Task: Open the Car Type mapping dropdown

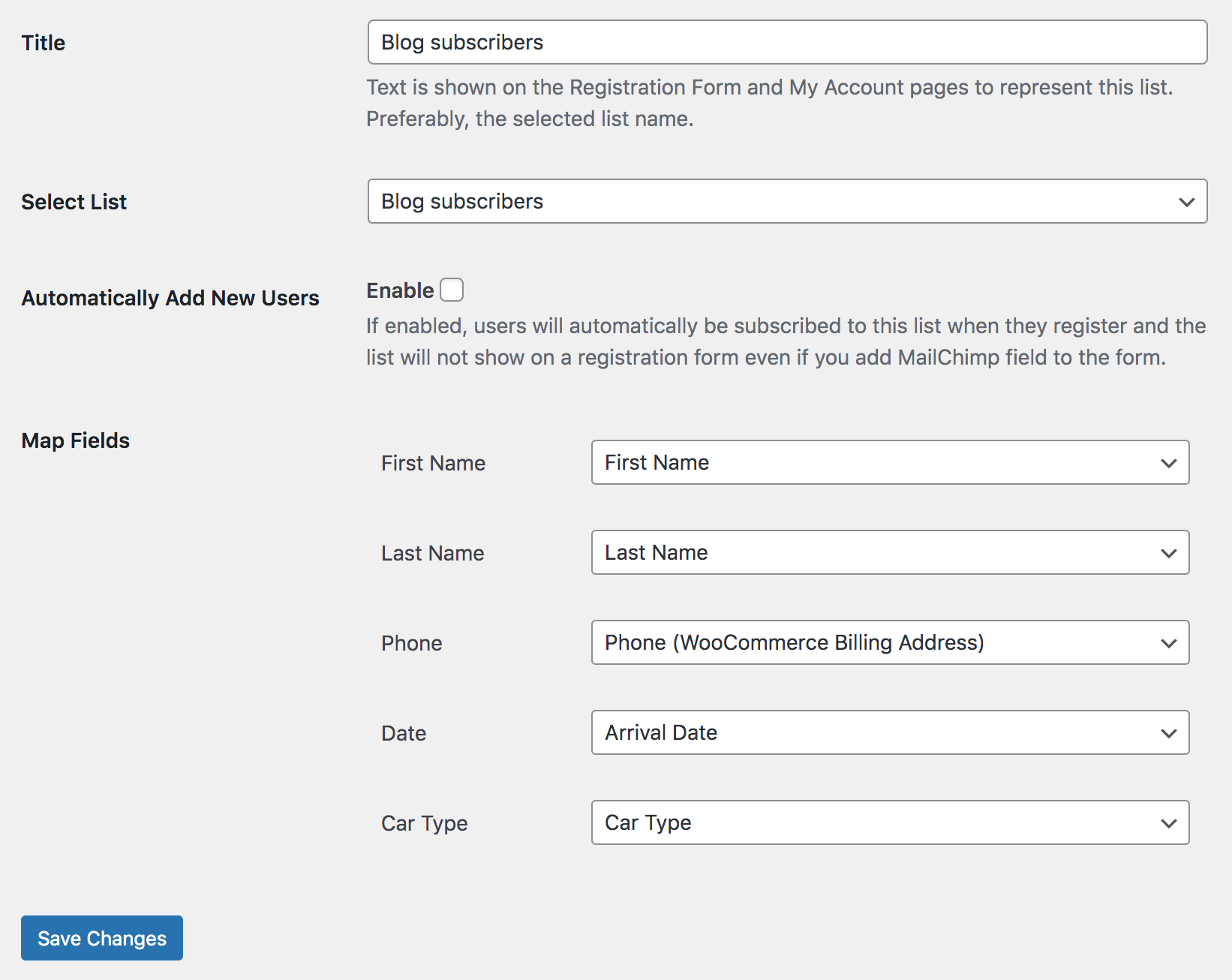Action: click(890, 822)
